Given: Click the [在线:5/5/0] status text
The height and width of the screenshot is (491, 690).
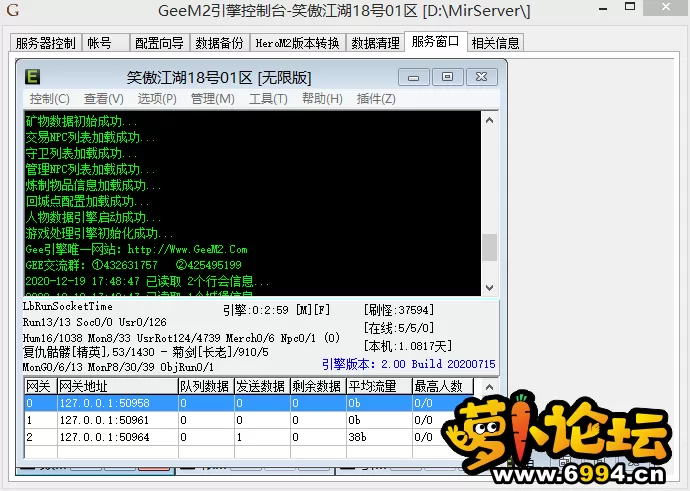Looking at the screenshot, I should click(x=399, y=328).
